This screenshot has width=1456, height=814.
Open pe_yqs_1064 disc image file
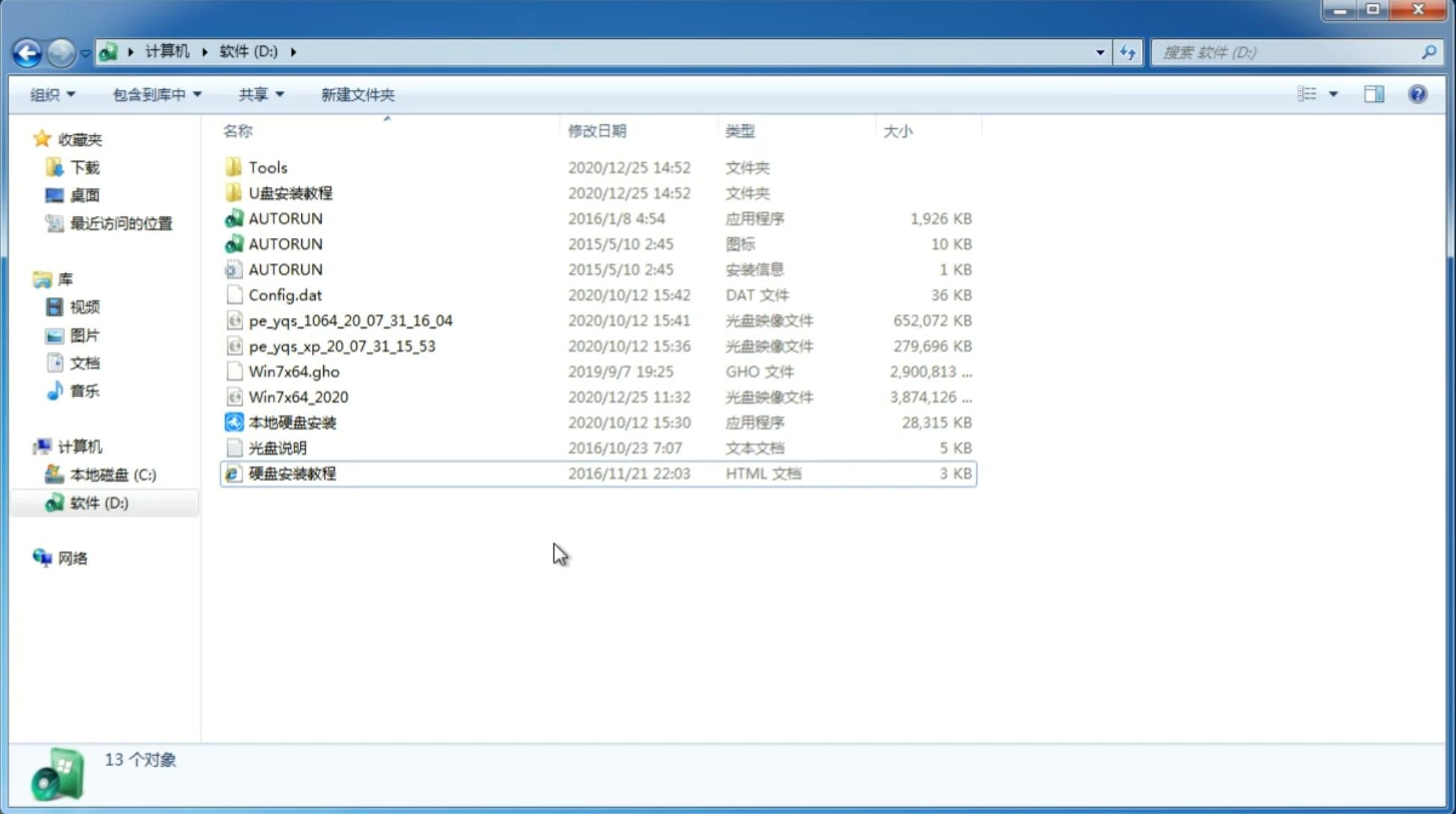tap(351, 320)
